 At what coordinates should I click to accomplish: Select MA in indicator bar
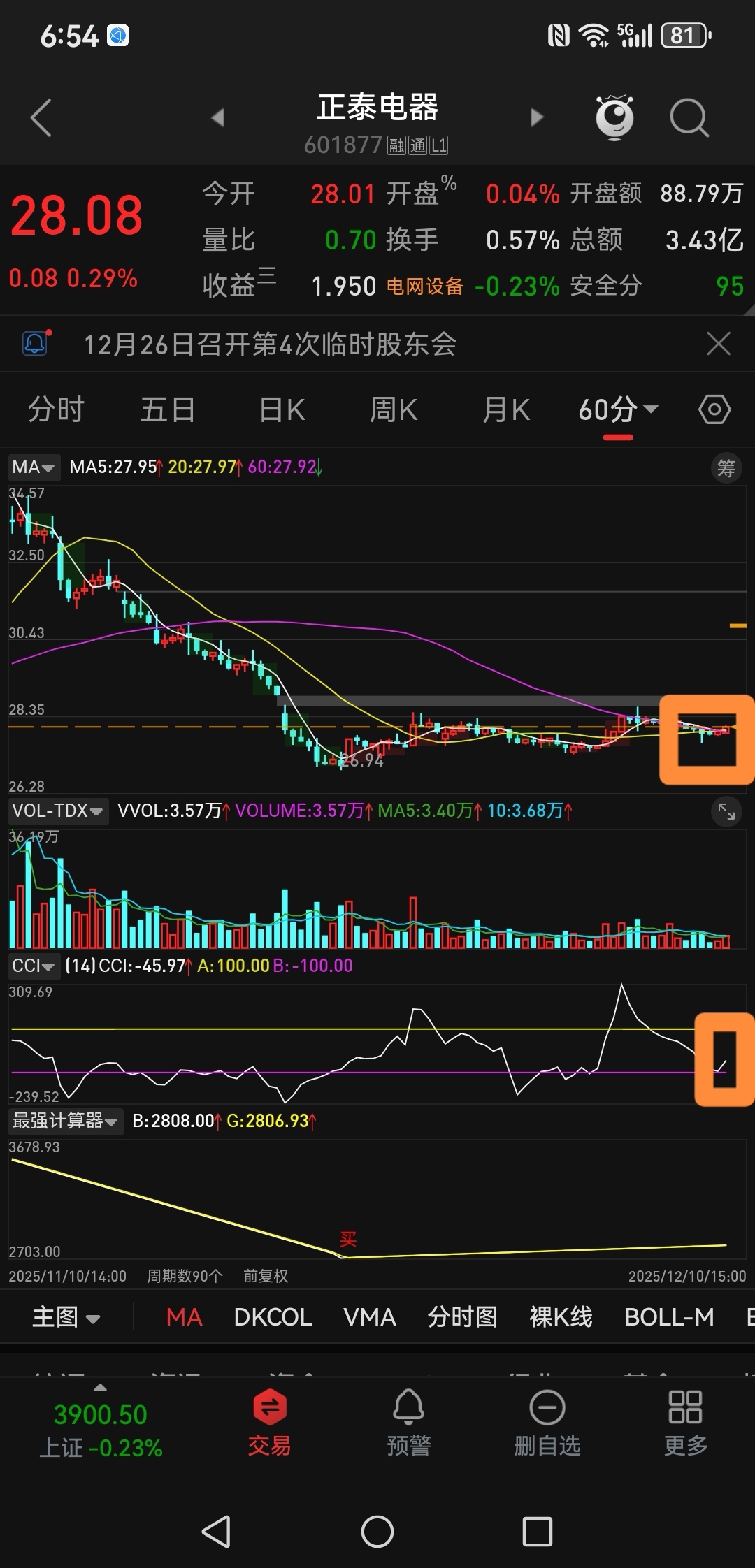[x=184, y=1317]
